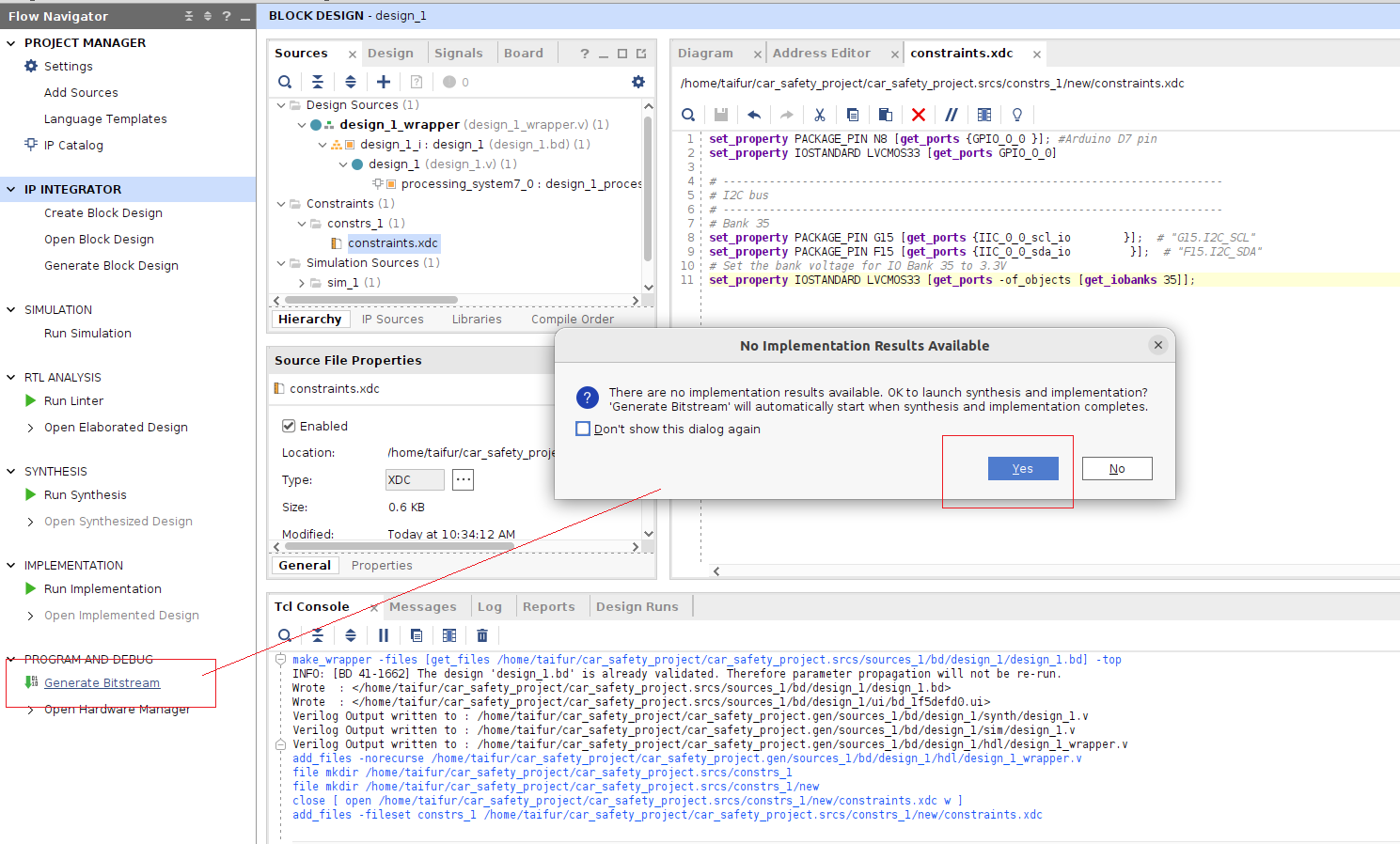Screen dimensions: 1400x844
Task: Switch to the Board tab
Action: click(x=524, y=54)
